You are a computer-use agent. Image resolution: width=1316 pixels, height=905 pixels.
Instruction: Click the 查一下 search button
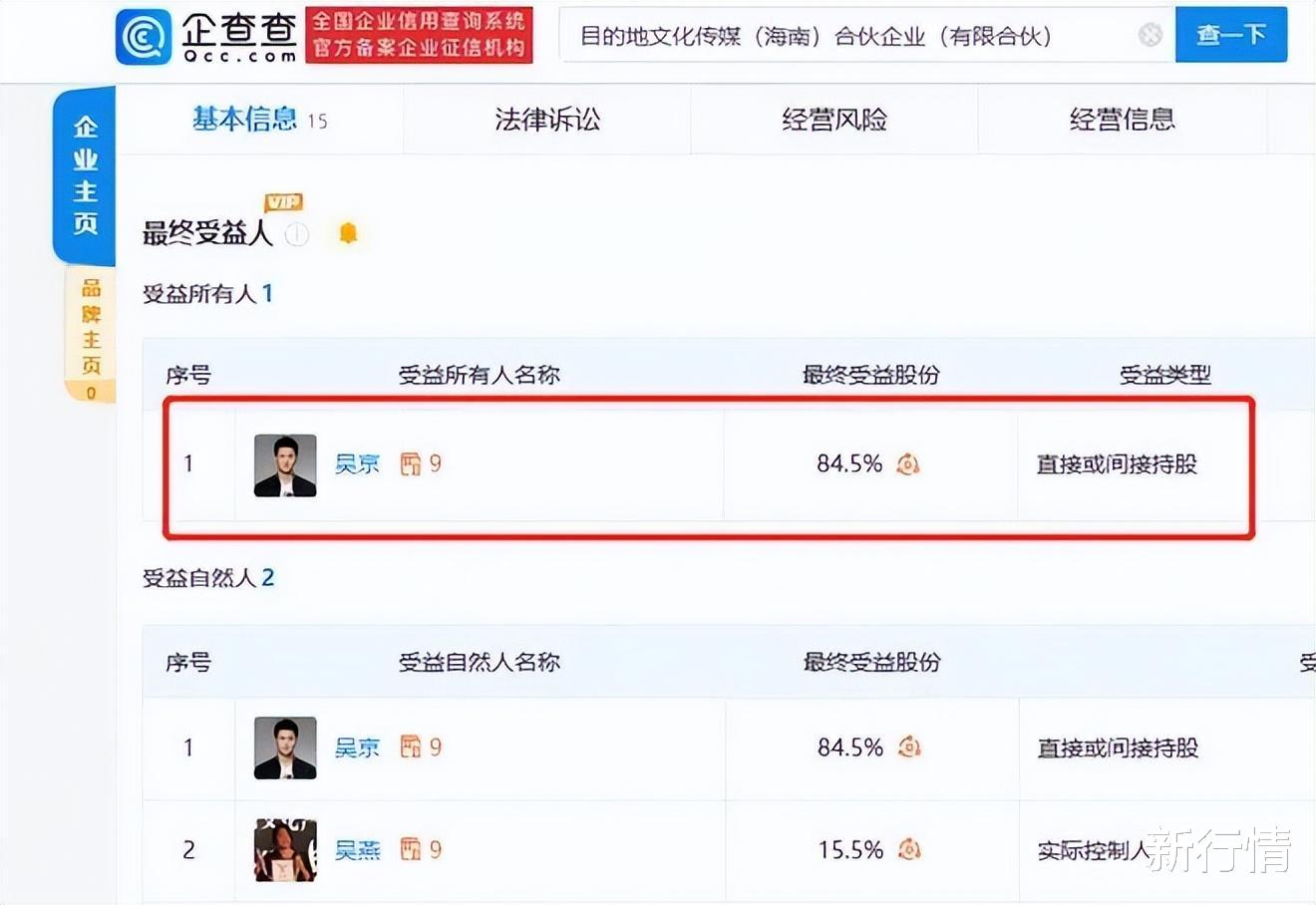[1231, 35]
